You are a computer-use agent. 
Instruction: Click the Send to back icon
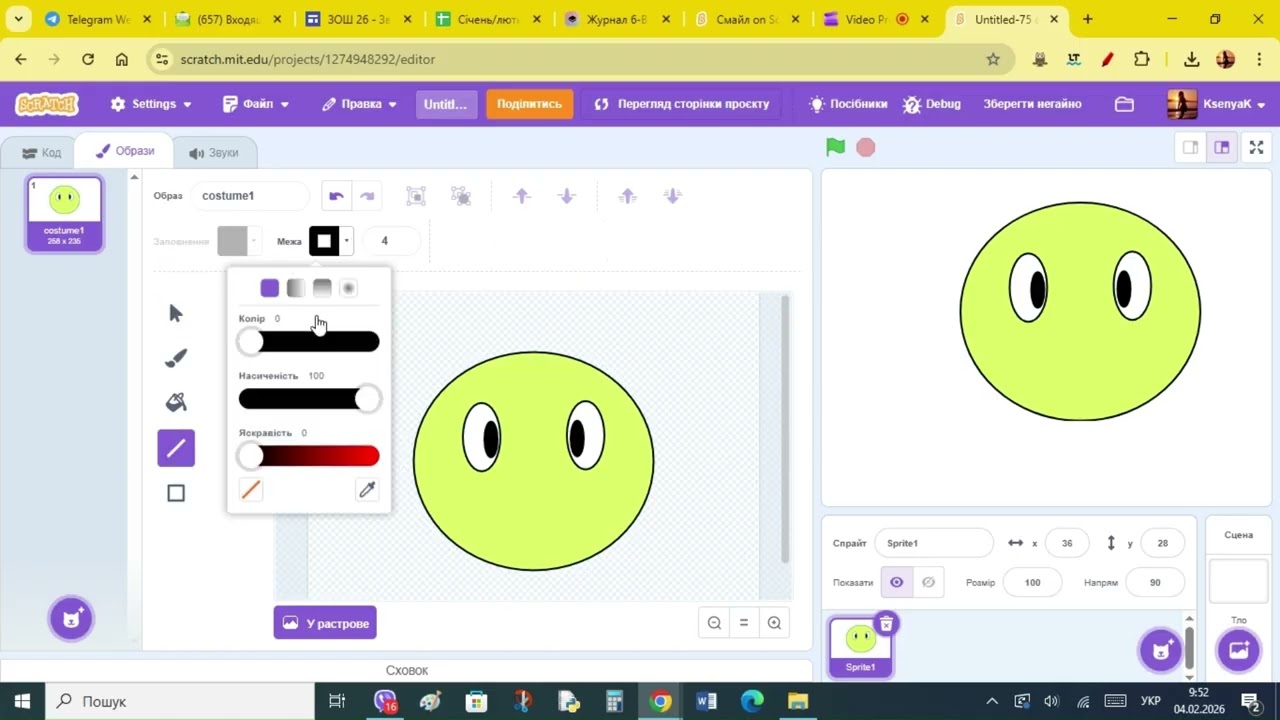(672, 196)
